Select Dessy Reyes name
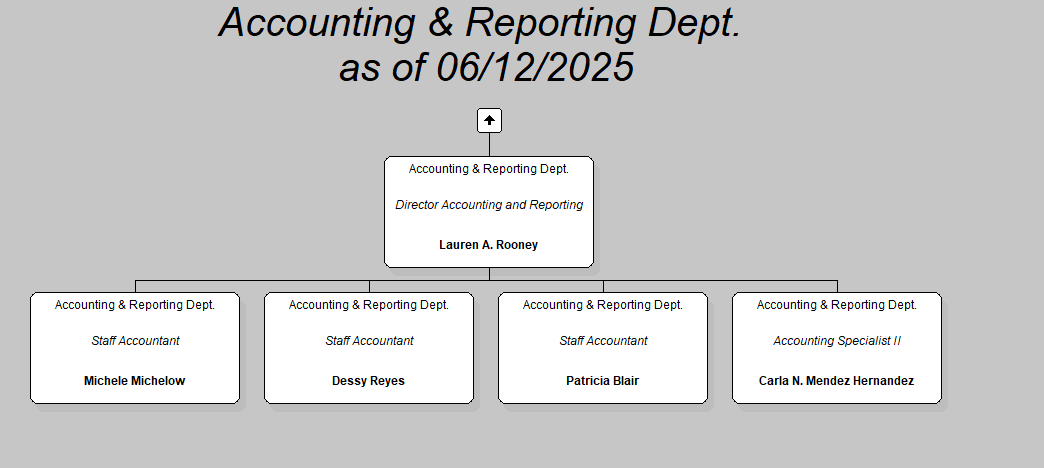Viewport: 1044px width, 468px height. point(368,381)
